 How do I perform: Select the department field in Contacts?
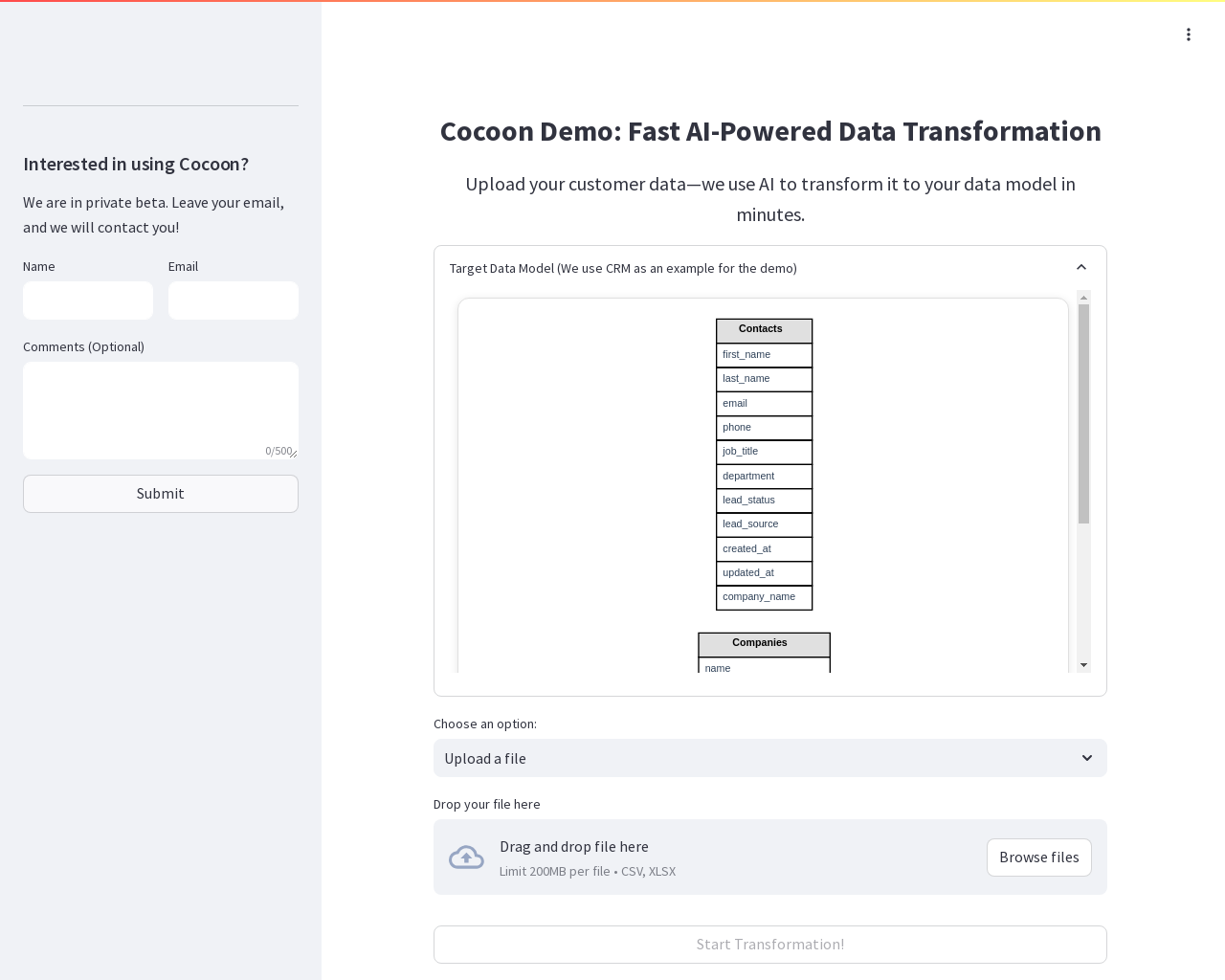pyautogui.click(x=764, y=477)
